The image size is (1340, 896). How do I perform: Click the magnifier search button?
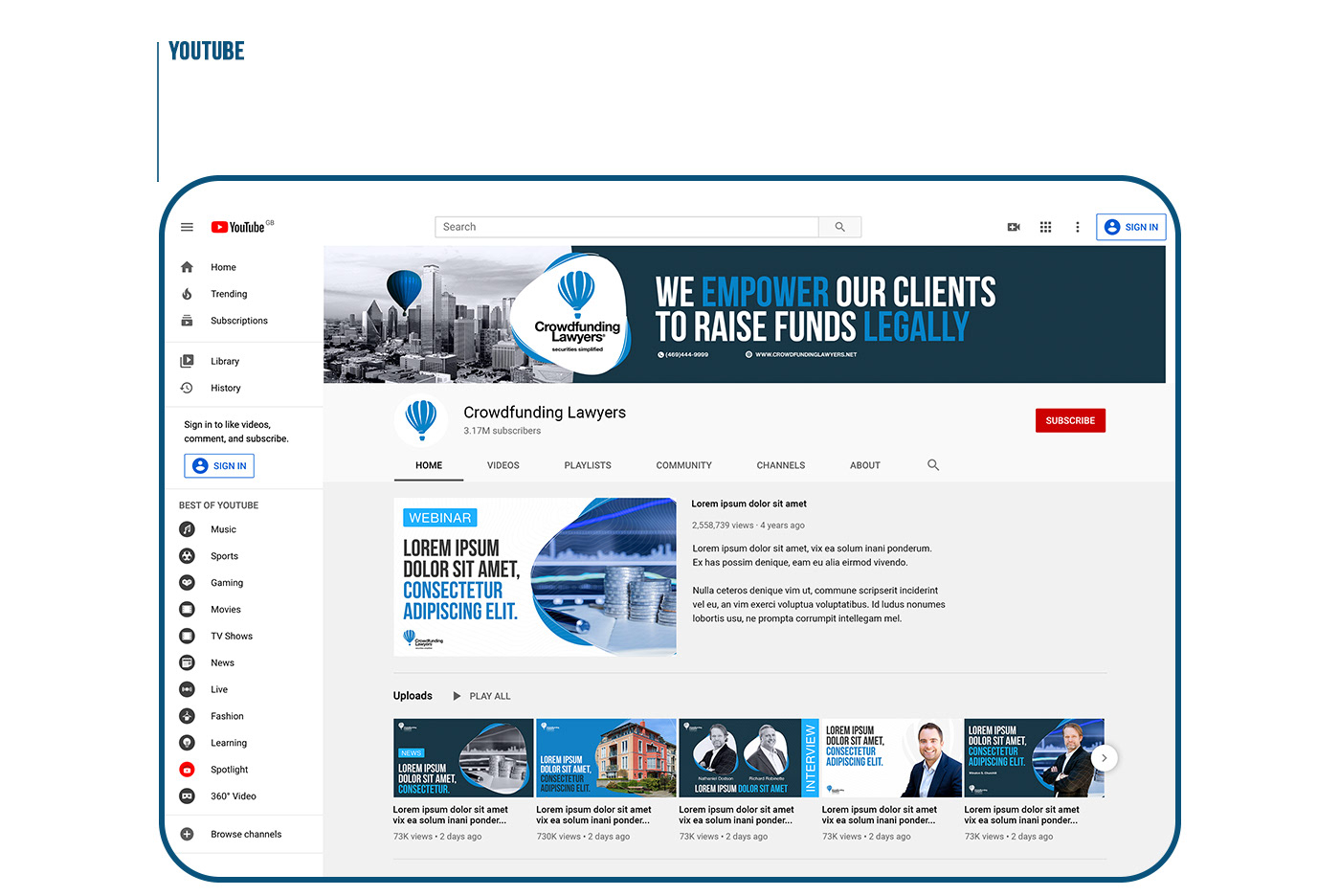(x=839, y=227)
